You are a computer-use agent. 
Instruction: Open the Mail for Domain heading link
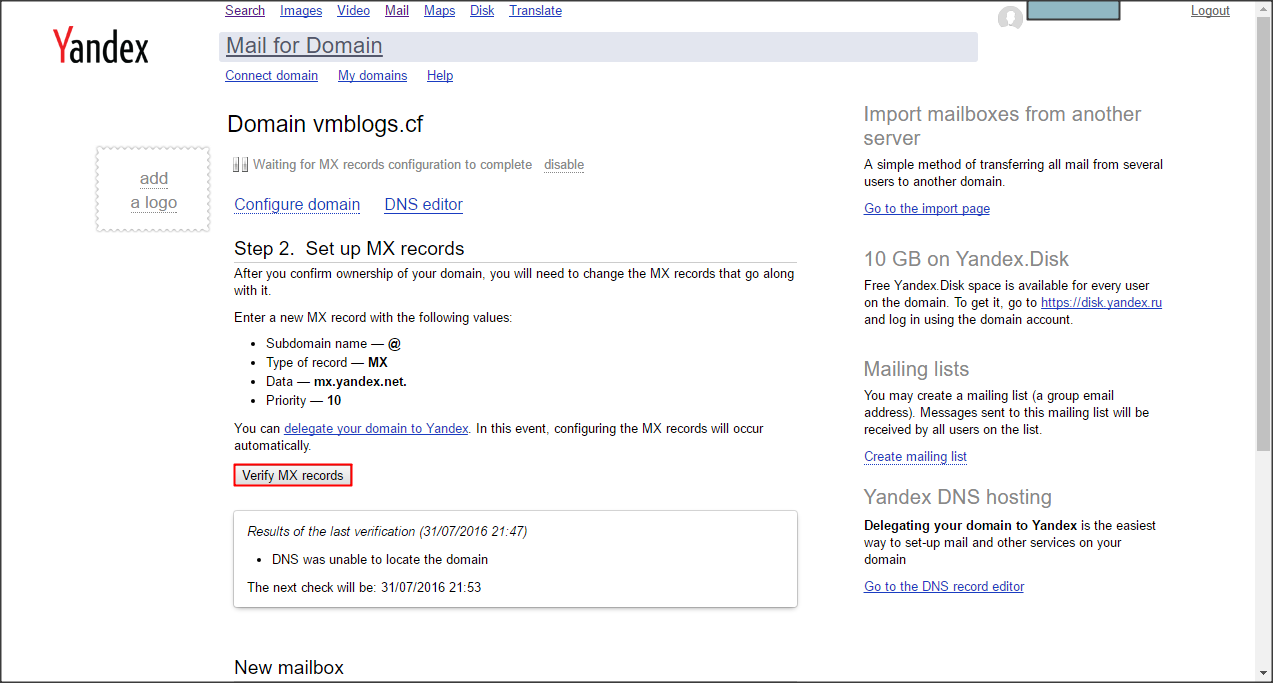pos(304,46)
